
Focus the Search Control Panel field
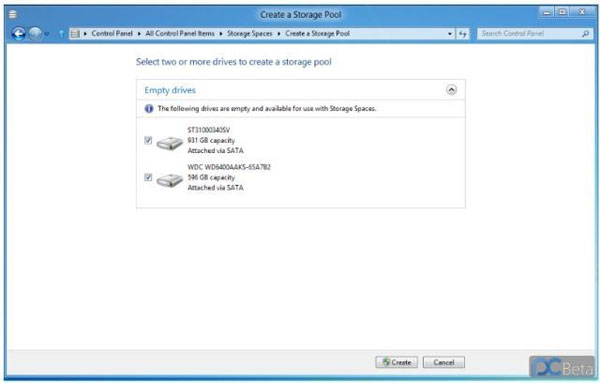point(530,34)
